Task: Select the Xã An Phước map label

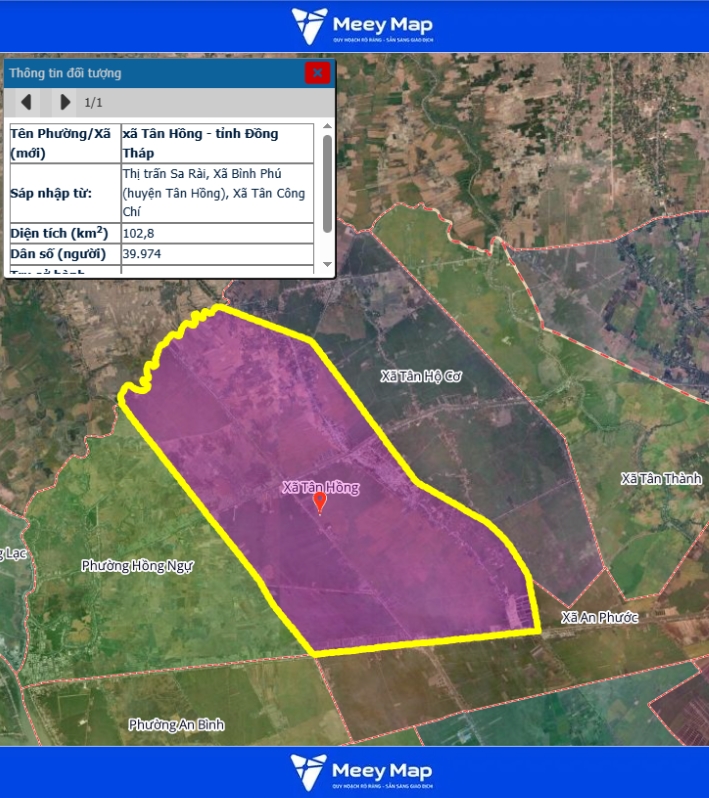Action: (x=599, y=618)
